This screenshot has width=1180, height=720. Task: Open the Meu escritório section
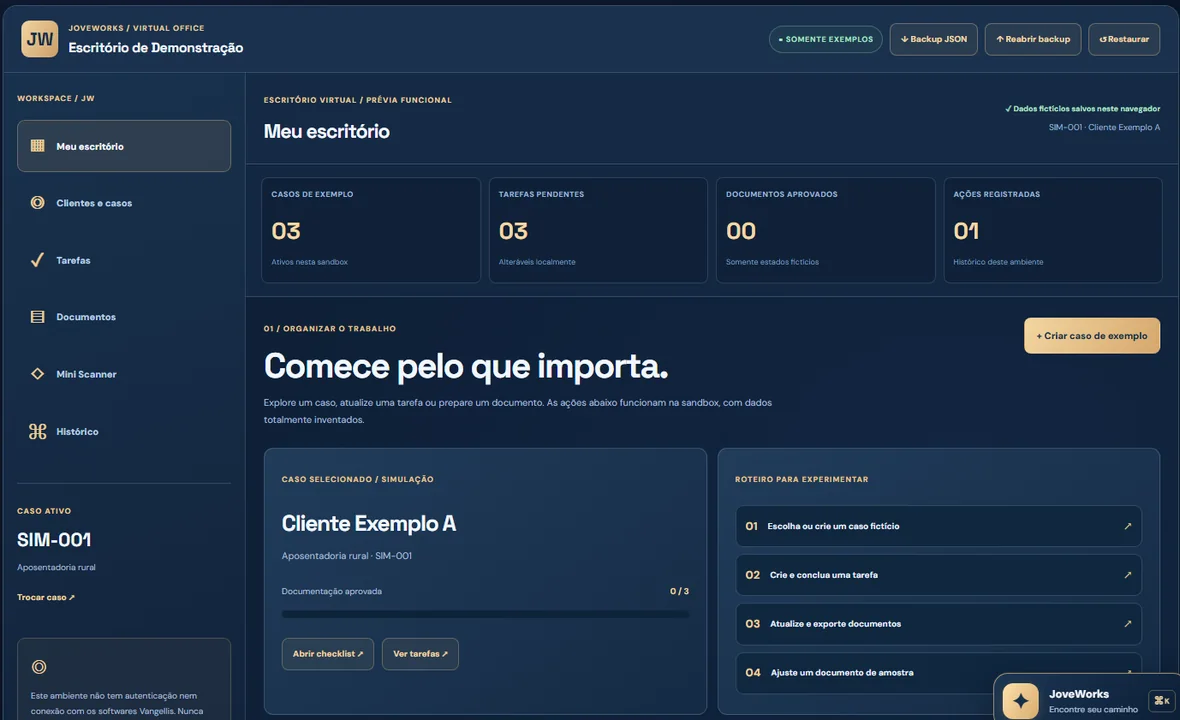point(124,146)
